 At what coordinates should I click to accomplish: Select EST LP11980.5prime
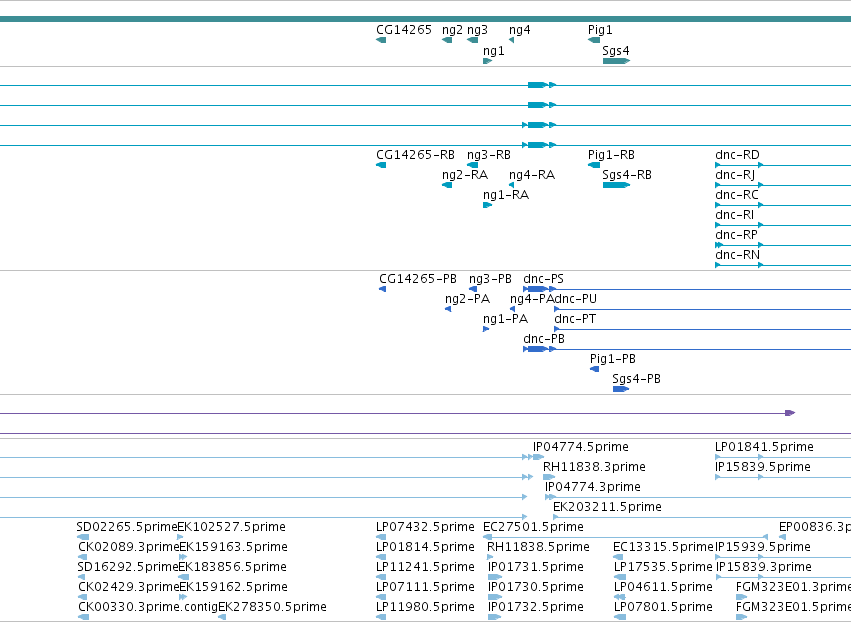[381, 617]
